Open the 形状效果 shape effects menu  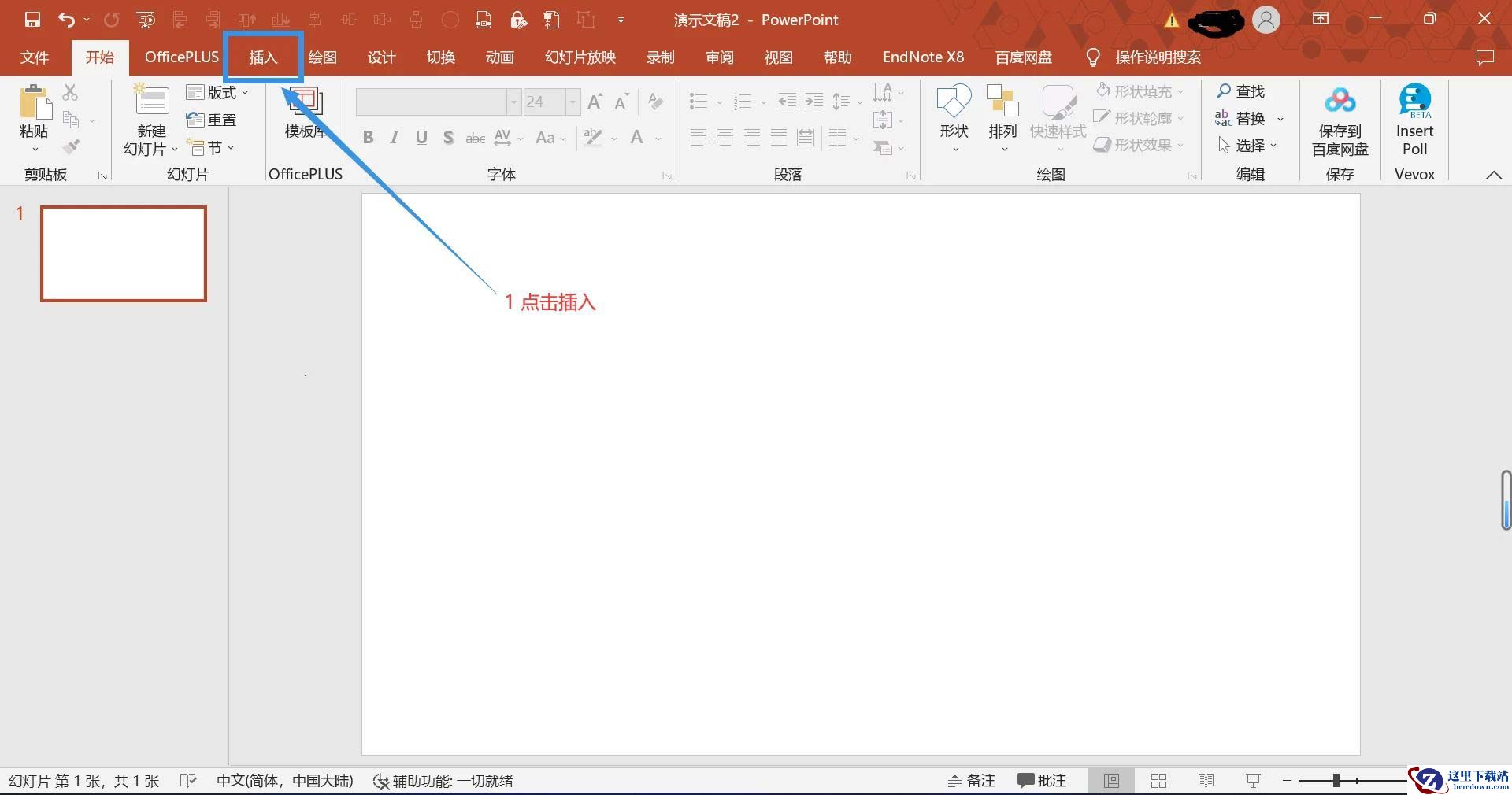(1140, 145)
